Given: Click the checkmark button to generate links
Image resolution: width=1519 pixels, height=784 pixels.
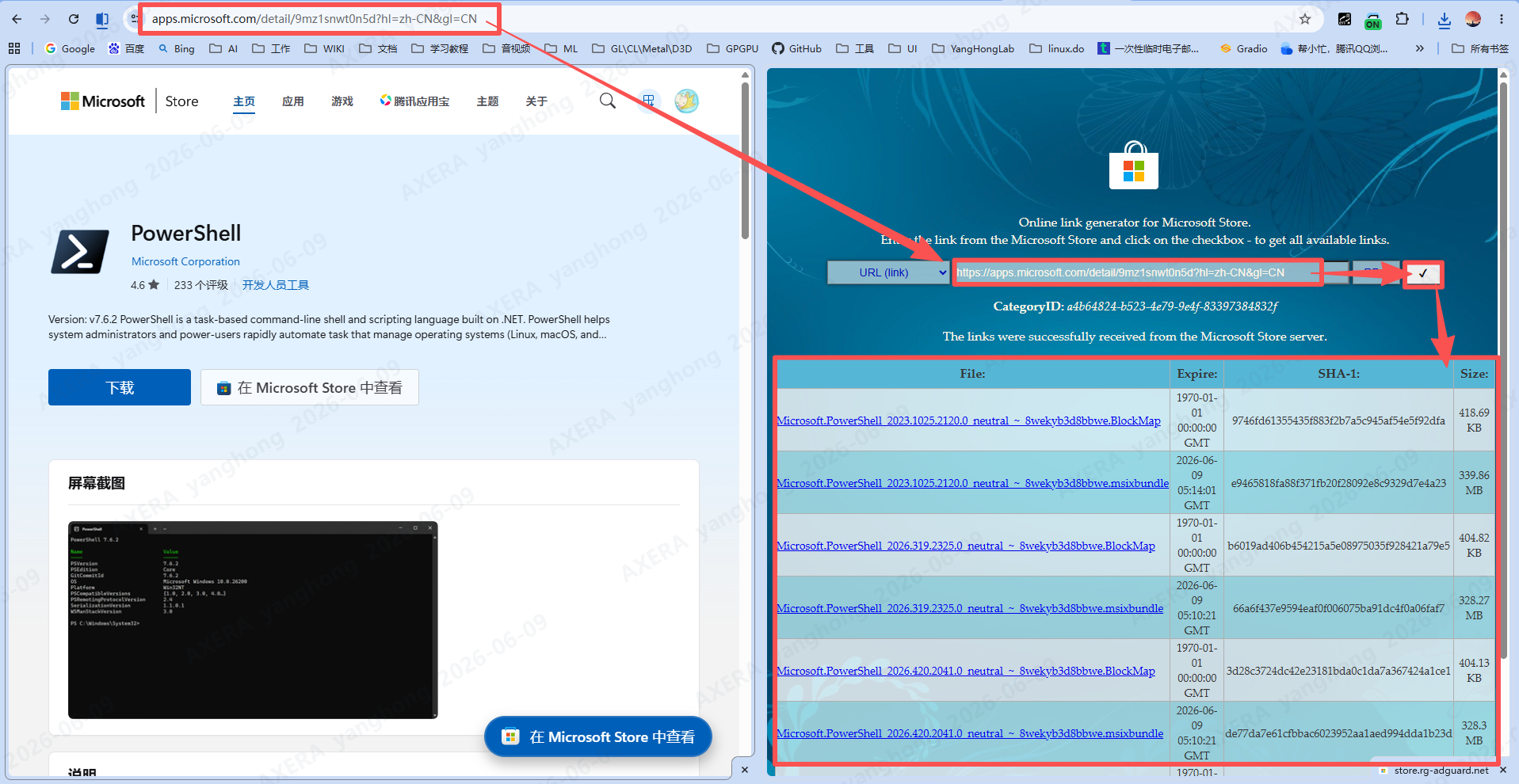Looking at the screenshot, I should click(x=1423, y=273).
